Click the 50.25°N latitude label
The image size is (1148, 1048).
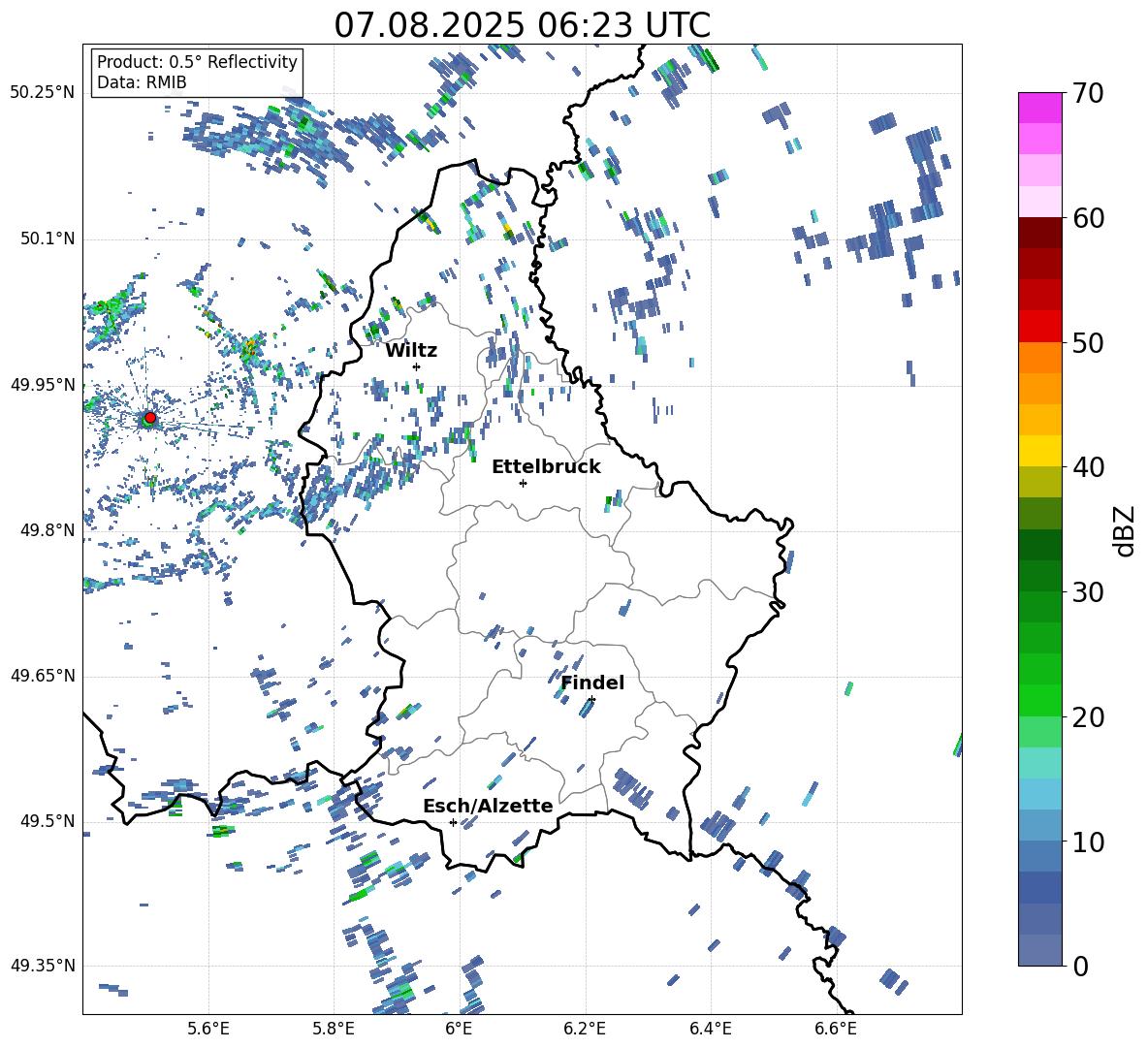(x=43, y=93)
